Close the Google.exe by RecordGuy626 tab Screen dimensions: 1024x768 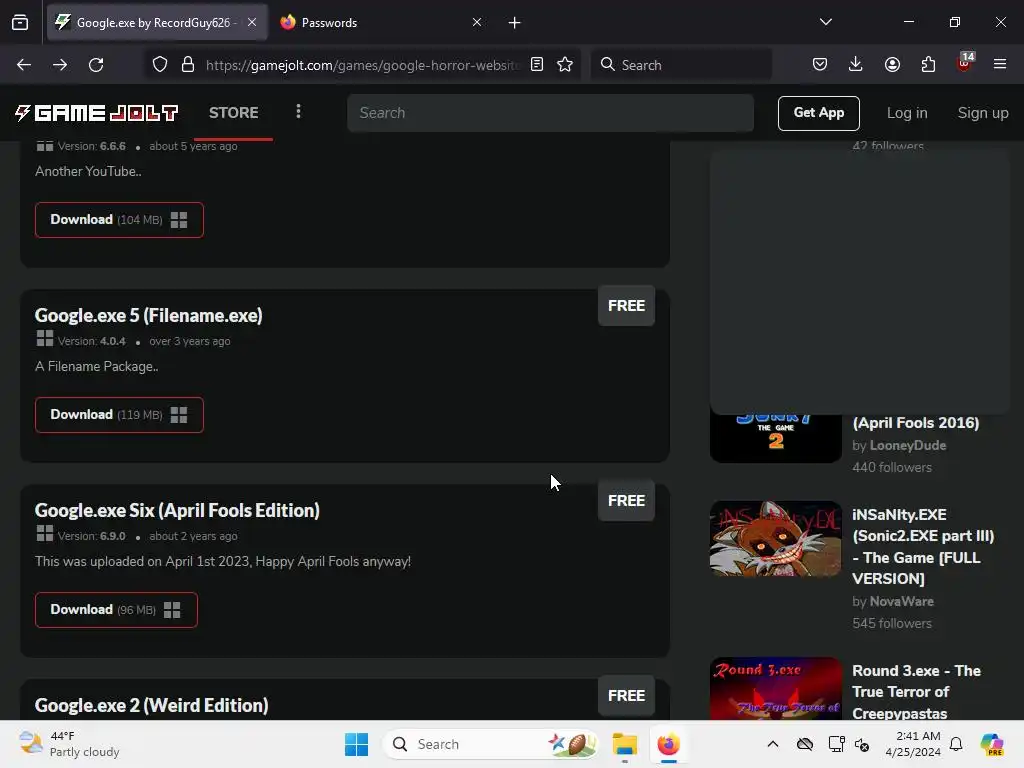click(x=252, y=23)
